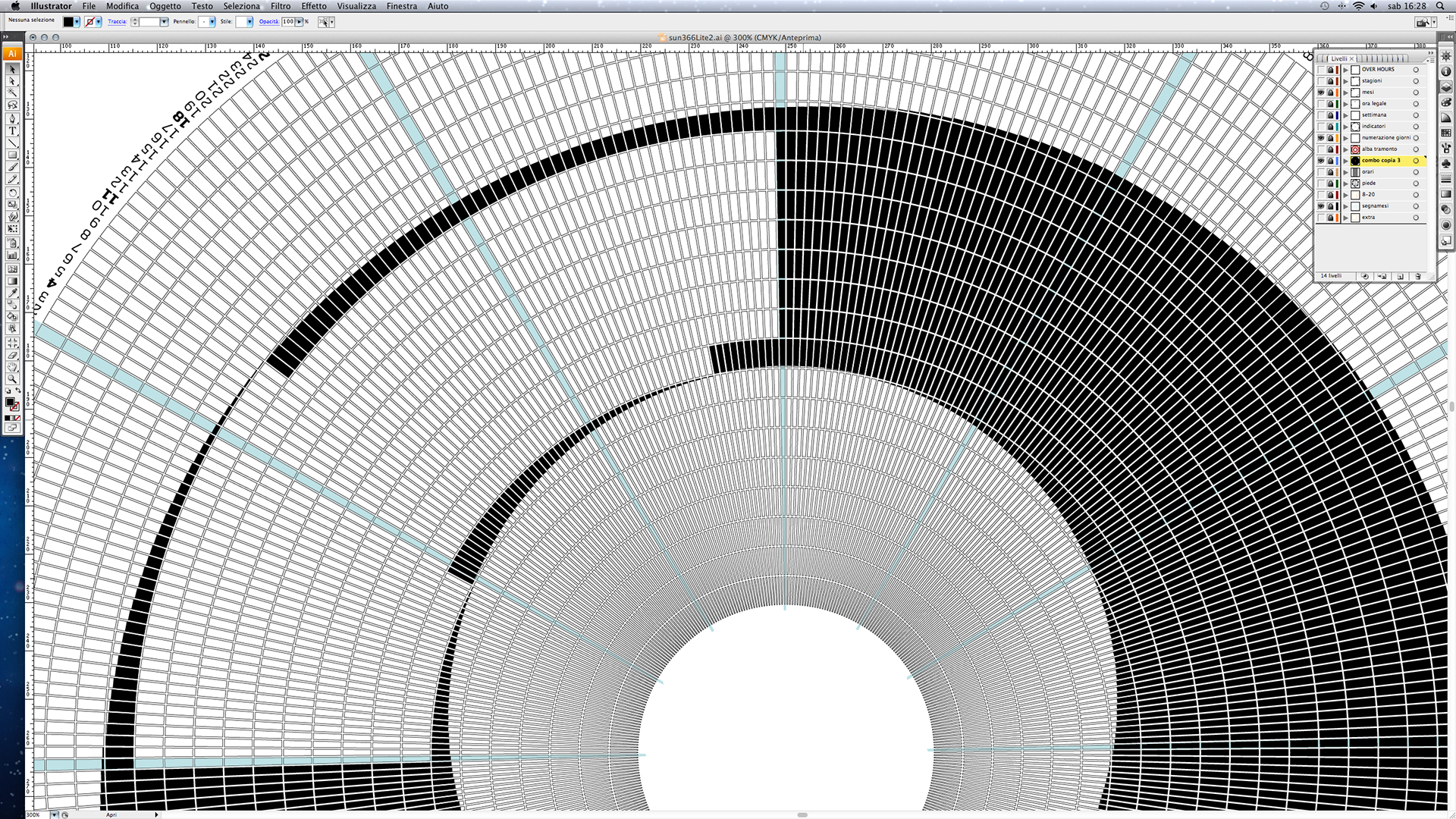
Task: Click the Traccia stroke link
Action: 117,22
